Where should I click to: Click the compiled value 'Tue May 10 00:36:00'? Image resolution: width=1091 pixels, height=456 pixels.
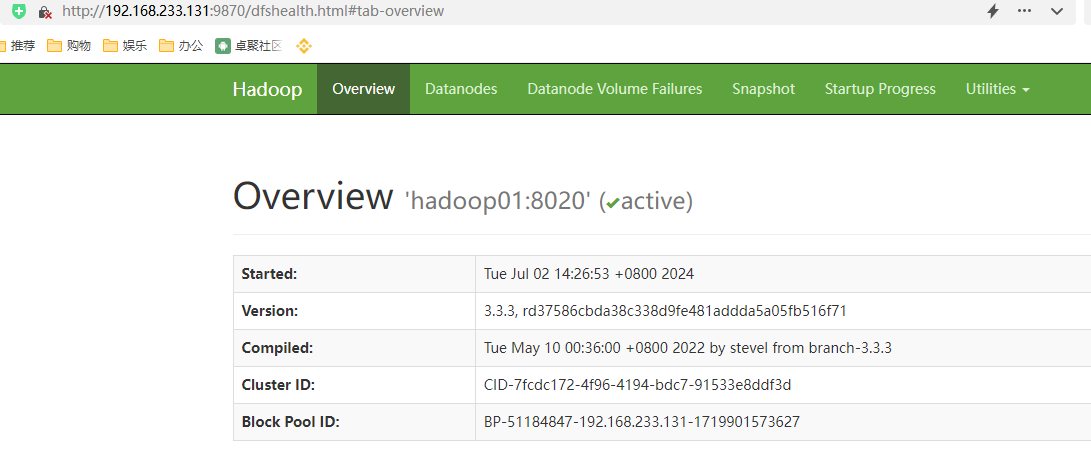coord(687,348)
